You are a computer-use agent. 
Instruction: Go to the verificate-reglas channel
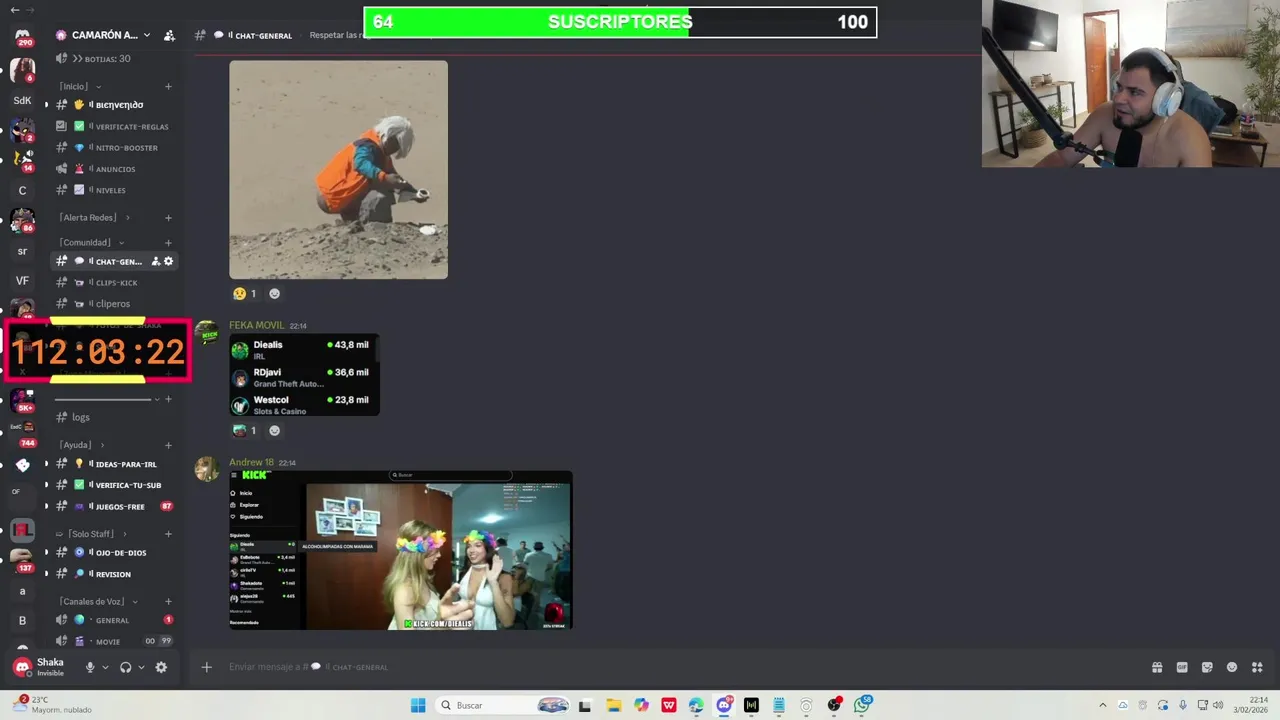coord(115,127)
